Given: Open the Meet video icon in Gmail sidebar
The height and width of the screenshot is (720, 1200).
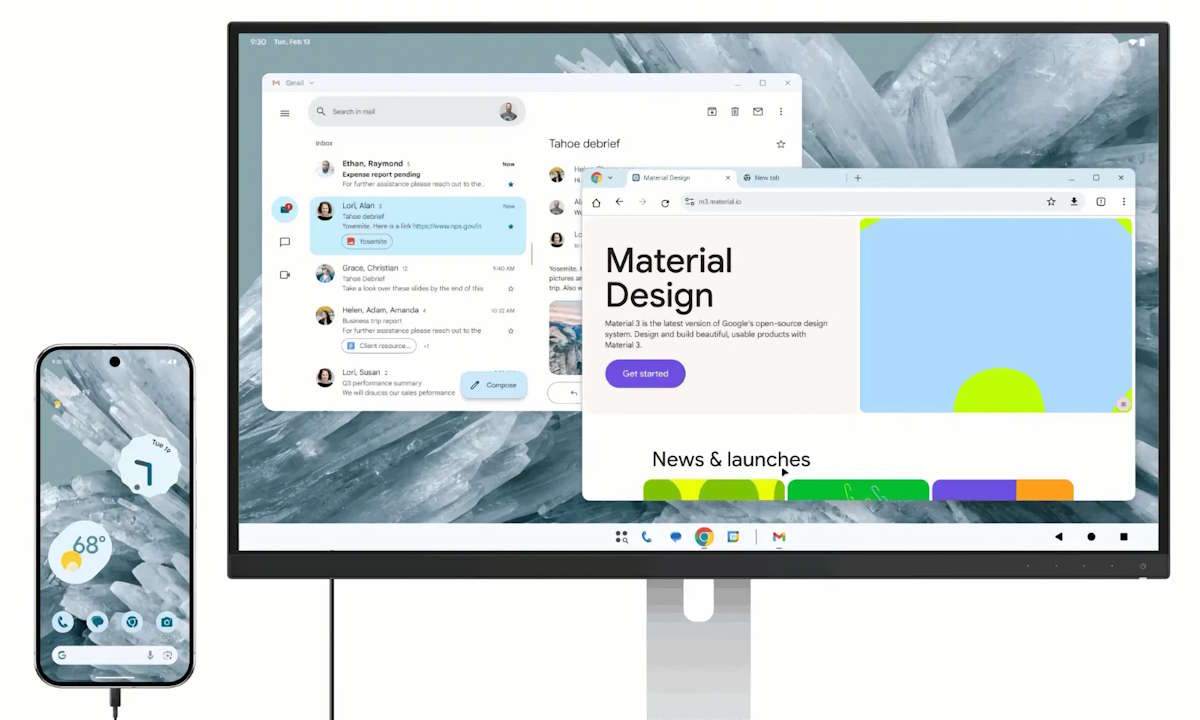Looking at the screenshot, I should (285, 275).
